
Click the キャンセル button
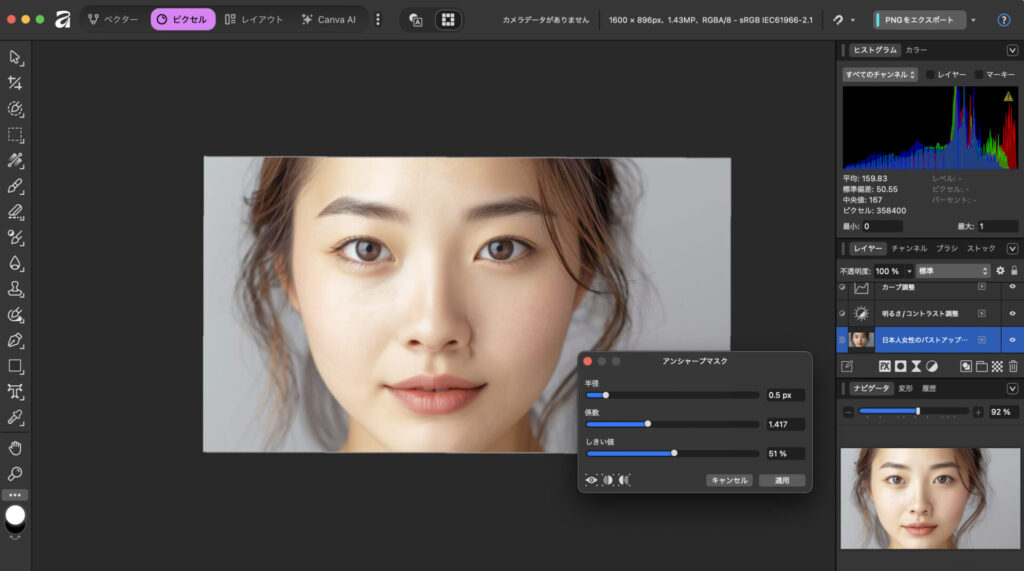tap(728, 480)
